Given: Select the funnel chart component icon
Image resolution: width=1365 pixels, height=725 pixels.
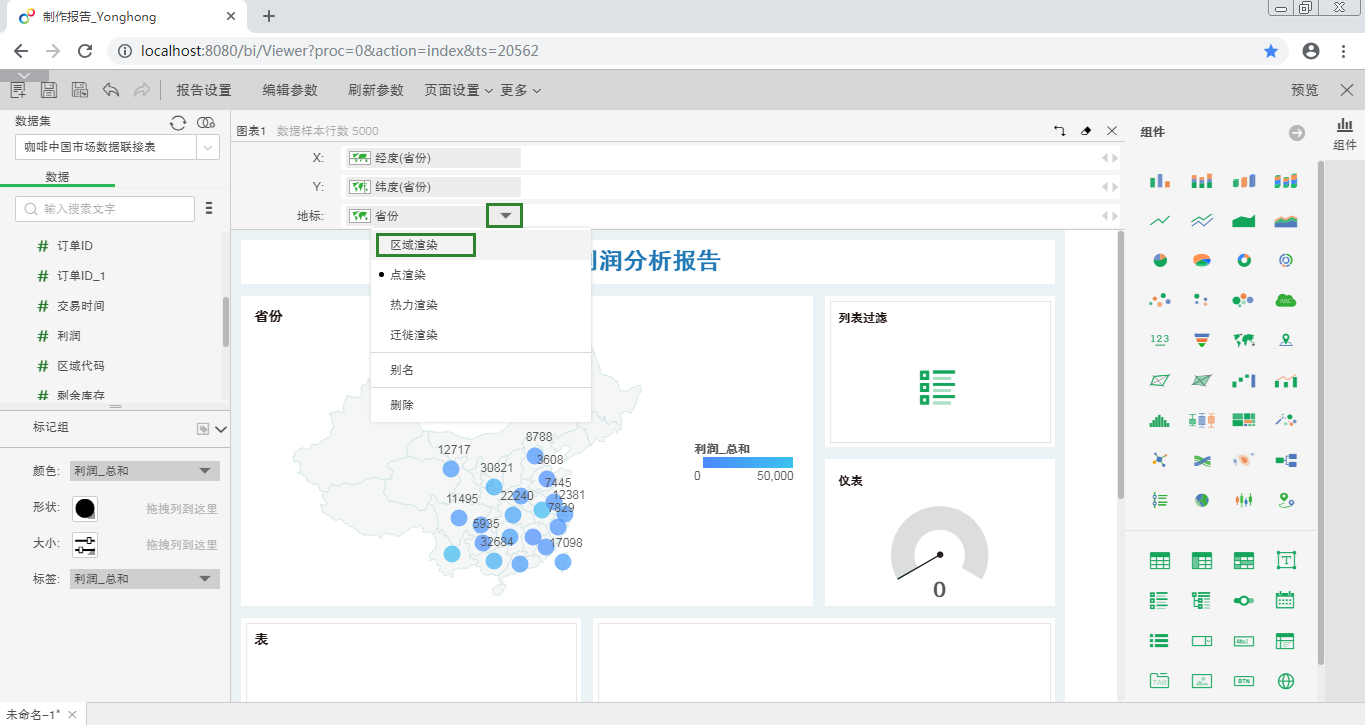Looking at the screenshot, I should [1202, 341].
